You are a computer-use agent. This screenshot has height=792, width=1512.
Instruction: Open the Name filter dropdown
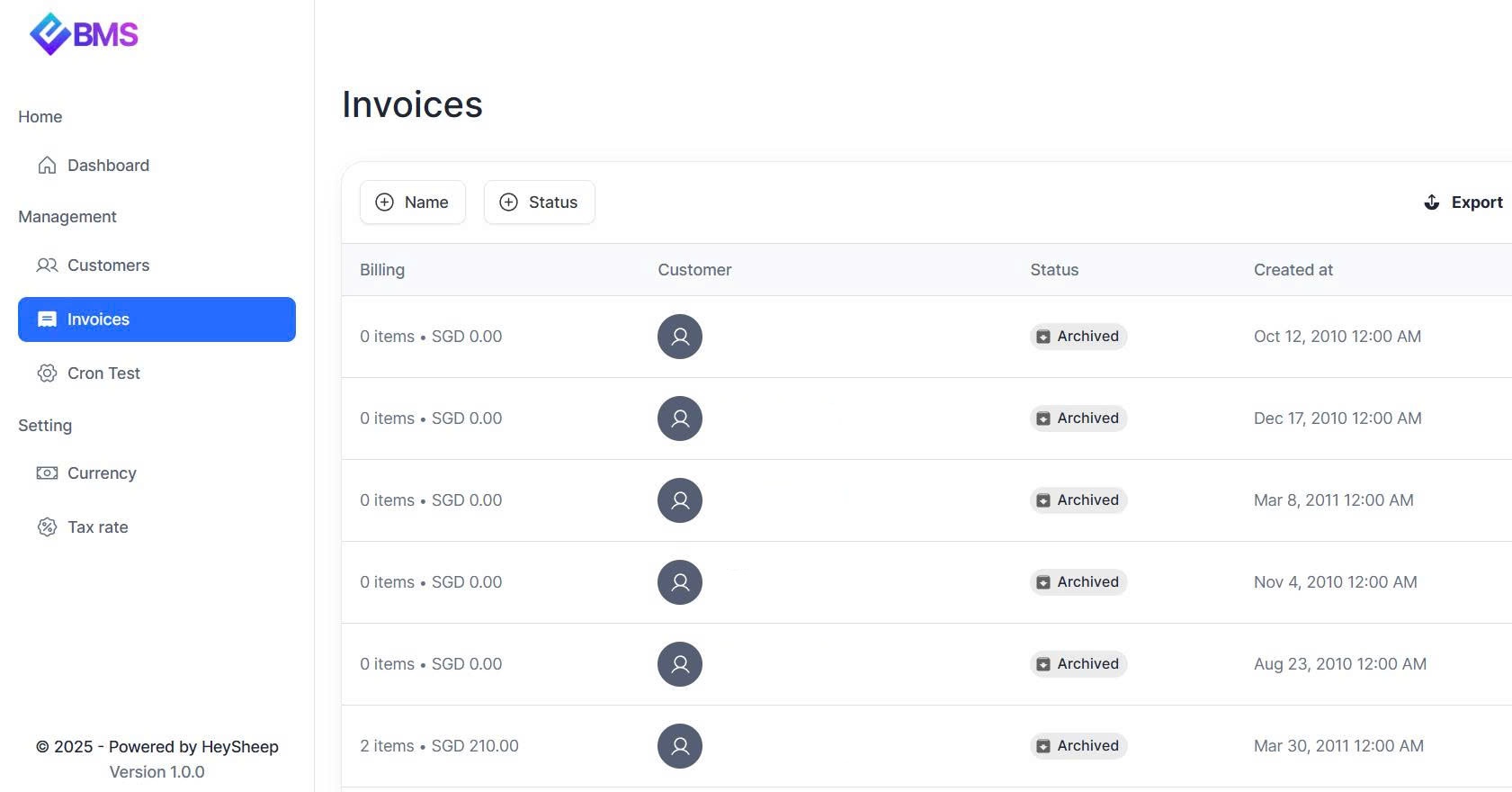413,202
